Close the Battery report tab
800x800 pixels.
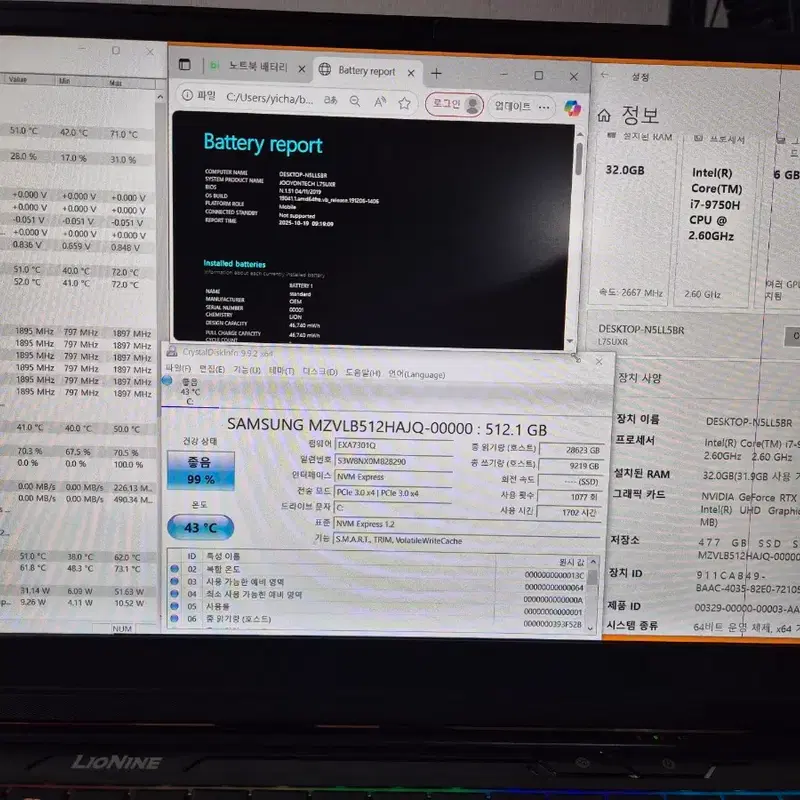[411, 73]
